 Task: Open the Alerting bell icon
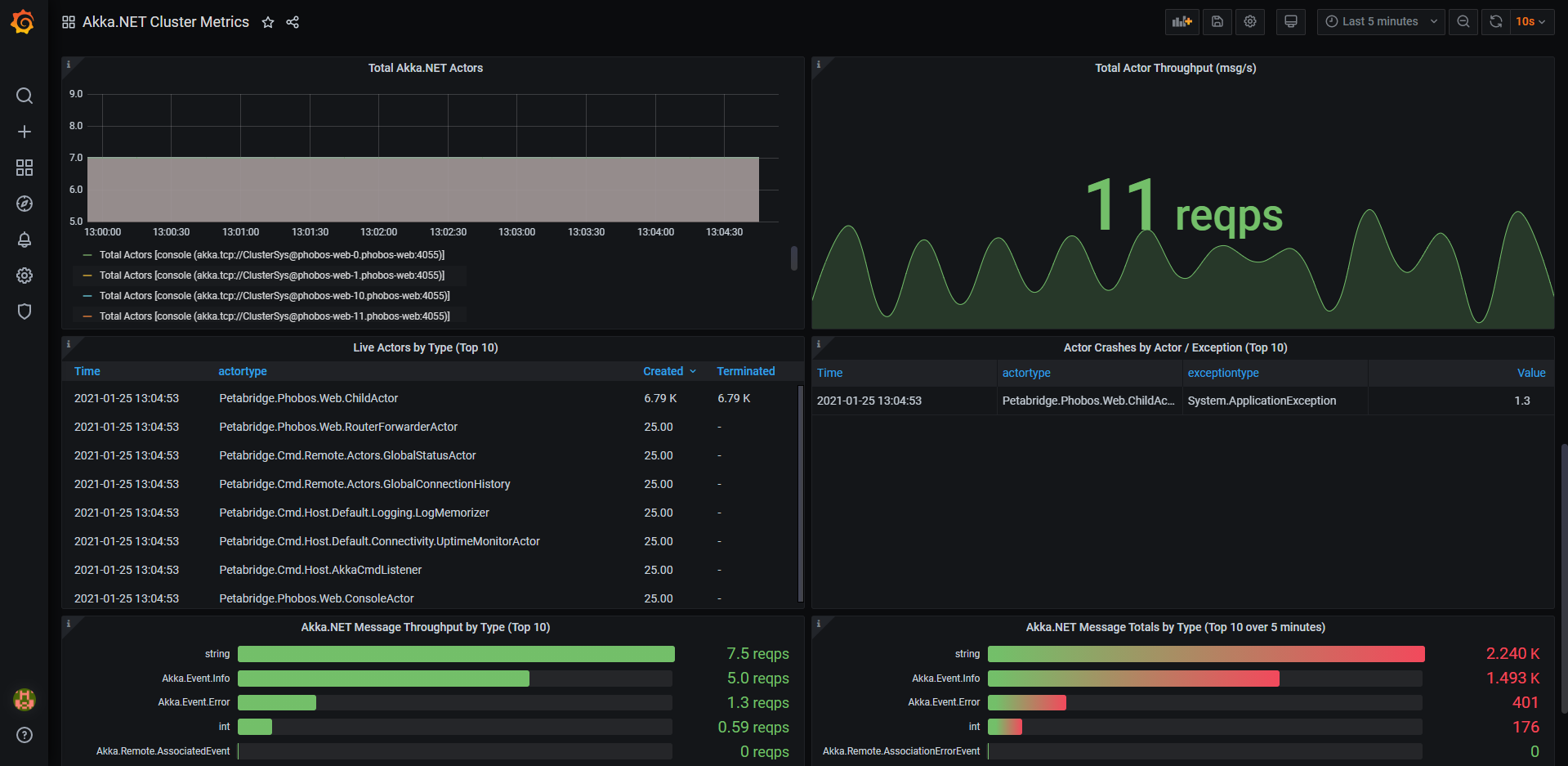click(x=25, y=240)
